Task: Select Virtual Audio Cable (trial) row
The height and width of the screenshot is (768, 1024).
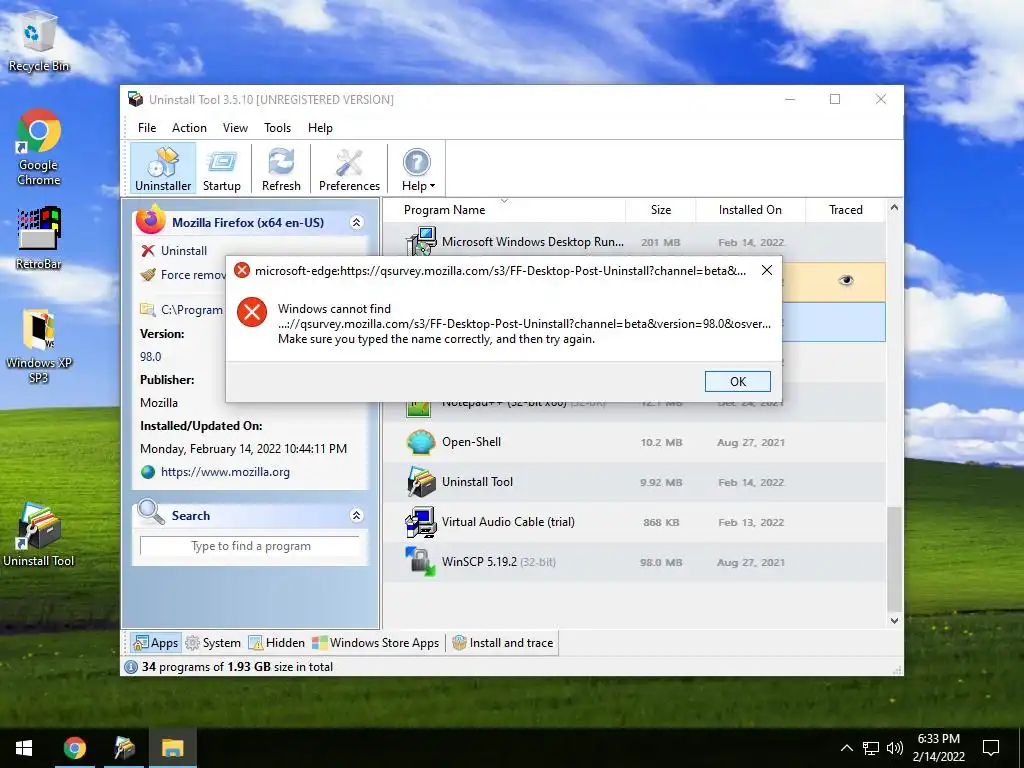Action: (x=633, y=522)
